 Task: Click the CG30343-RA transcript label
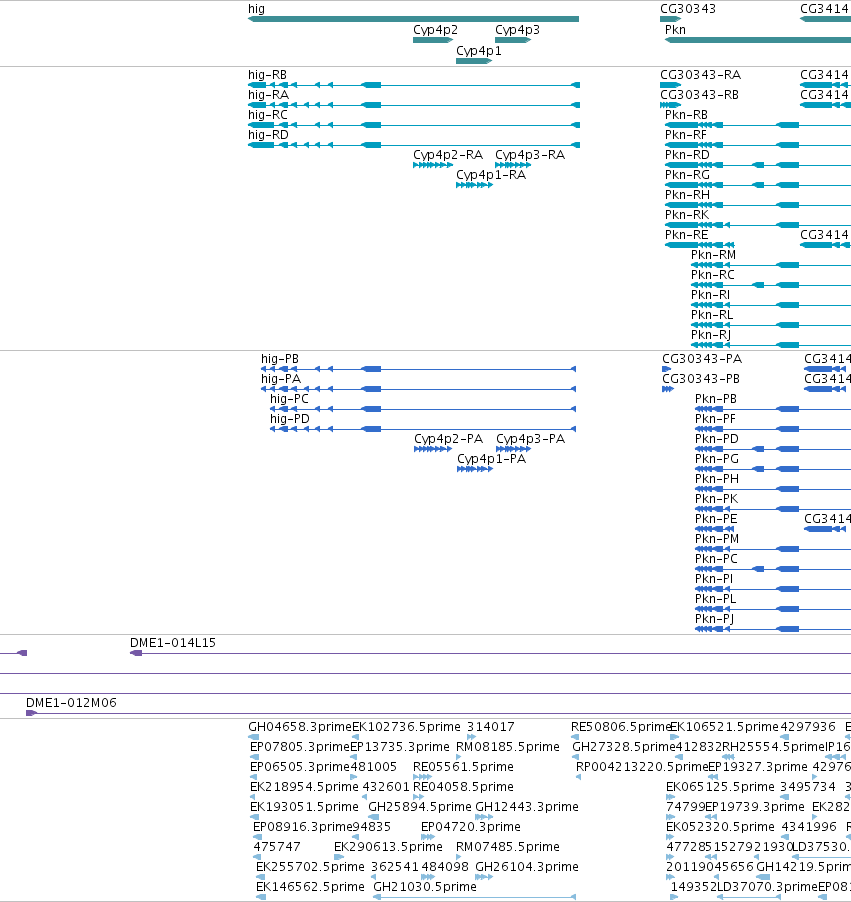(x=700, y=75)
